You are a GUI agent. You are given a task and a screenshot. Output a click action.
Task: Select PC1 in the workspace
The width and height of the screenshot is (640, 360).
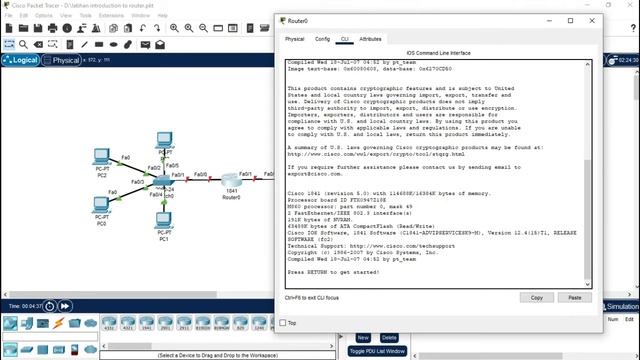164,221
